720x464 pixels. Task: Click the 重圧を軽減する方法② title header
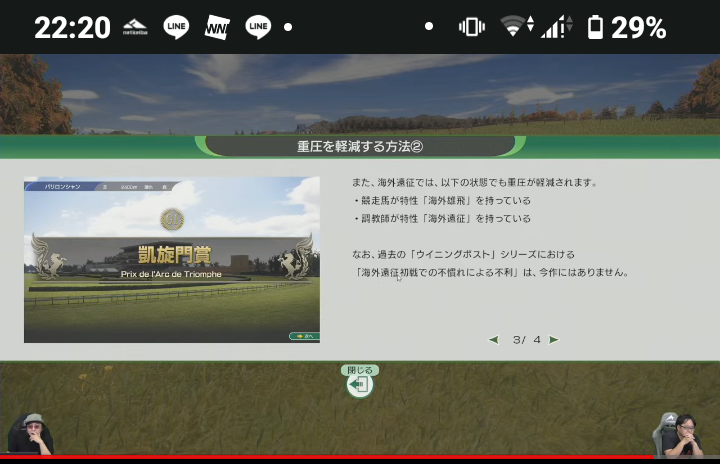(x=360, y=147)
